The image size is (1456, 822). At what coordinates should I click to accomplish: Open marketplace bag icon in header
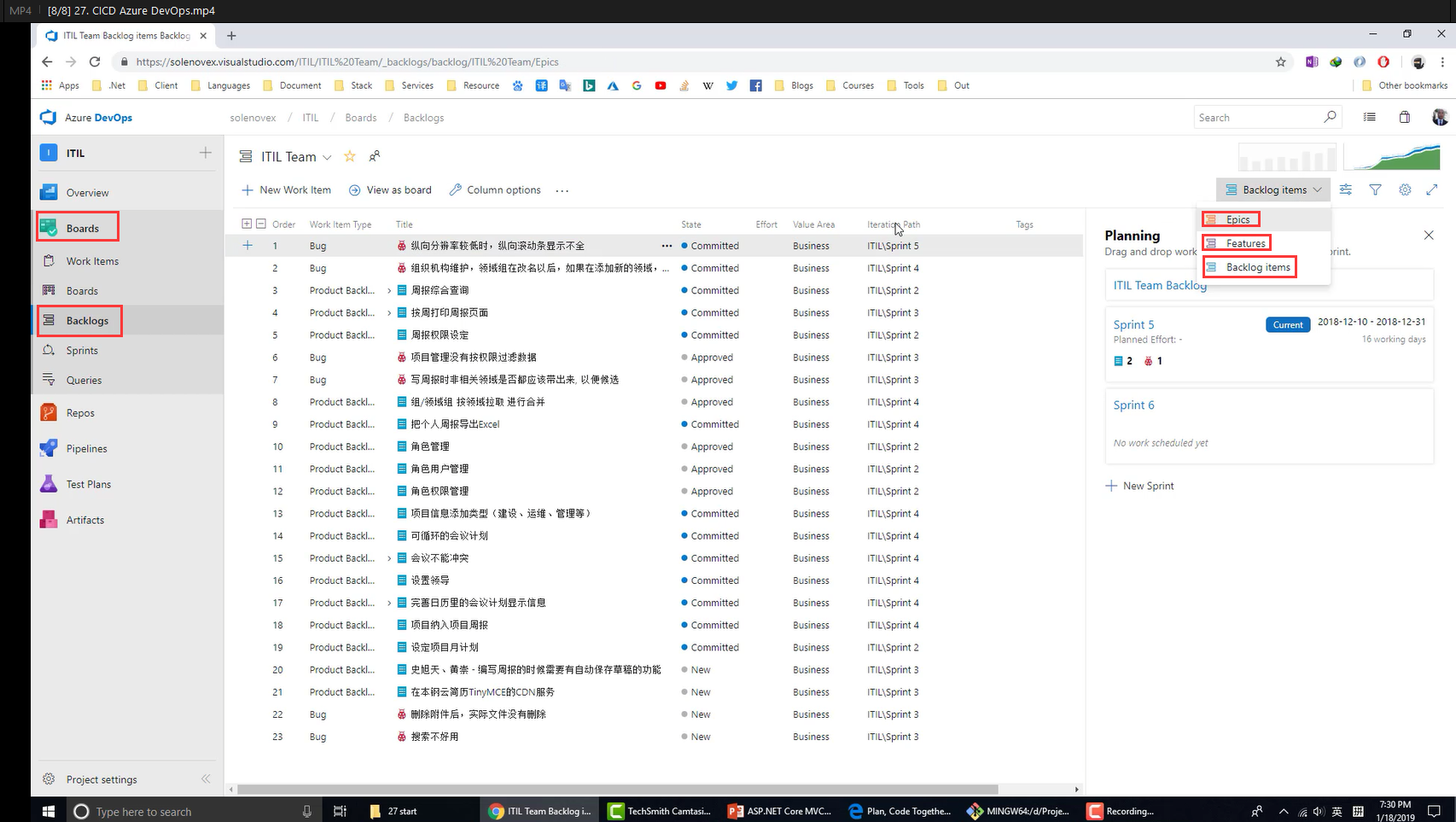click(1404, 118)
